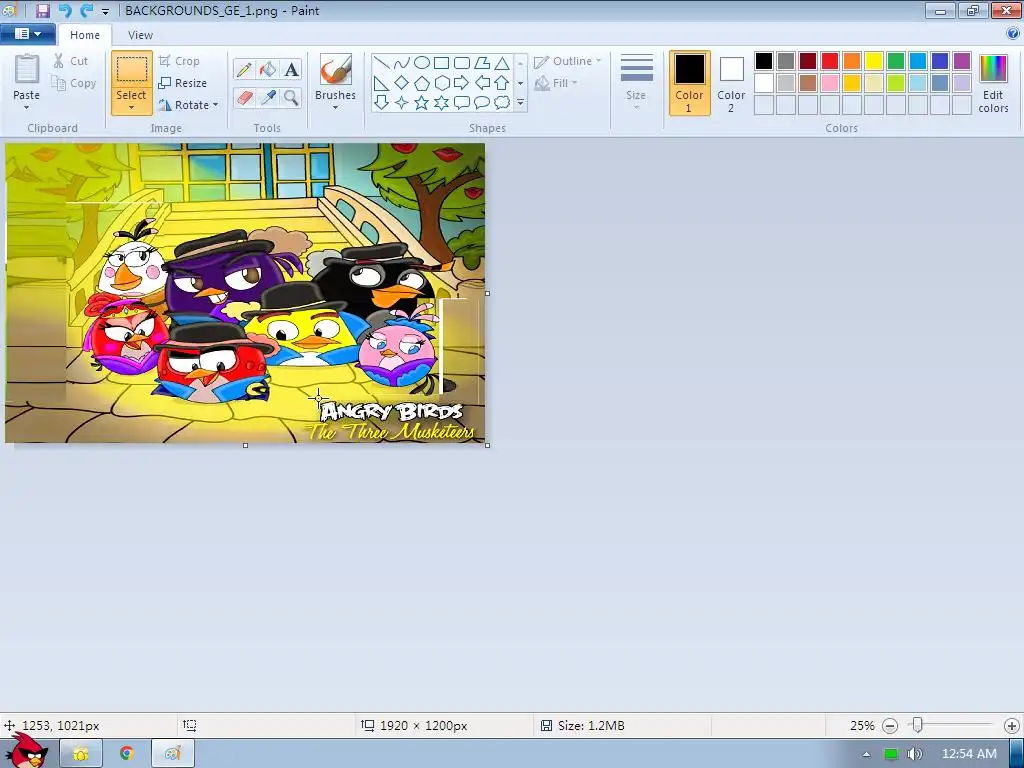This screenshot has height=768, width=1024.
Task: Choose the Fill with color bucket tool
Action: point(268,69)
